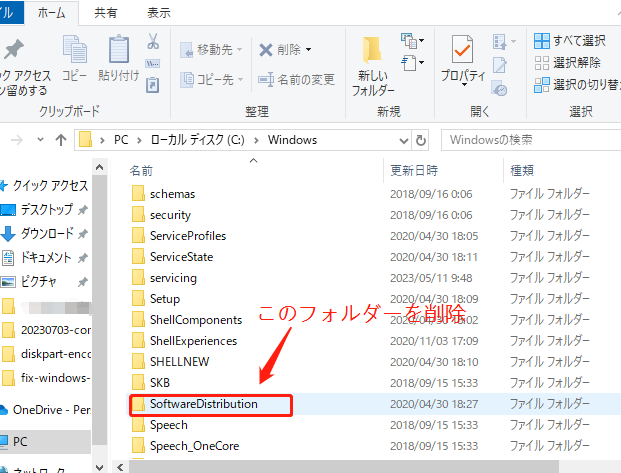Click the folder icon in the address bar

coord(86,139)
